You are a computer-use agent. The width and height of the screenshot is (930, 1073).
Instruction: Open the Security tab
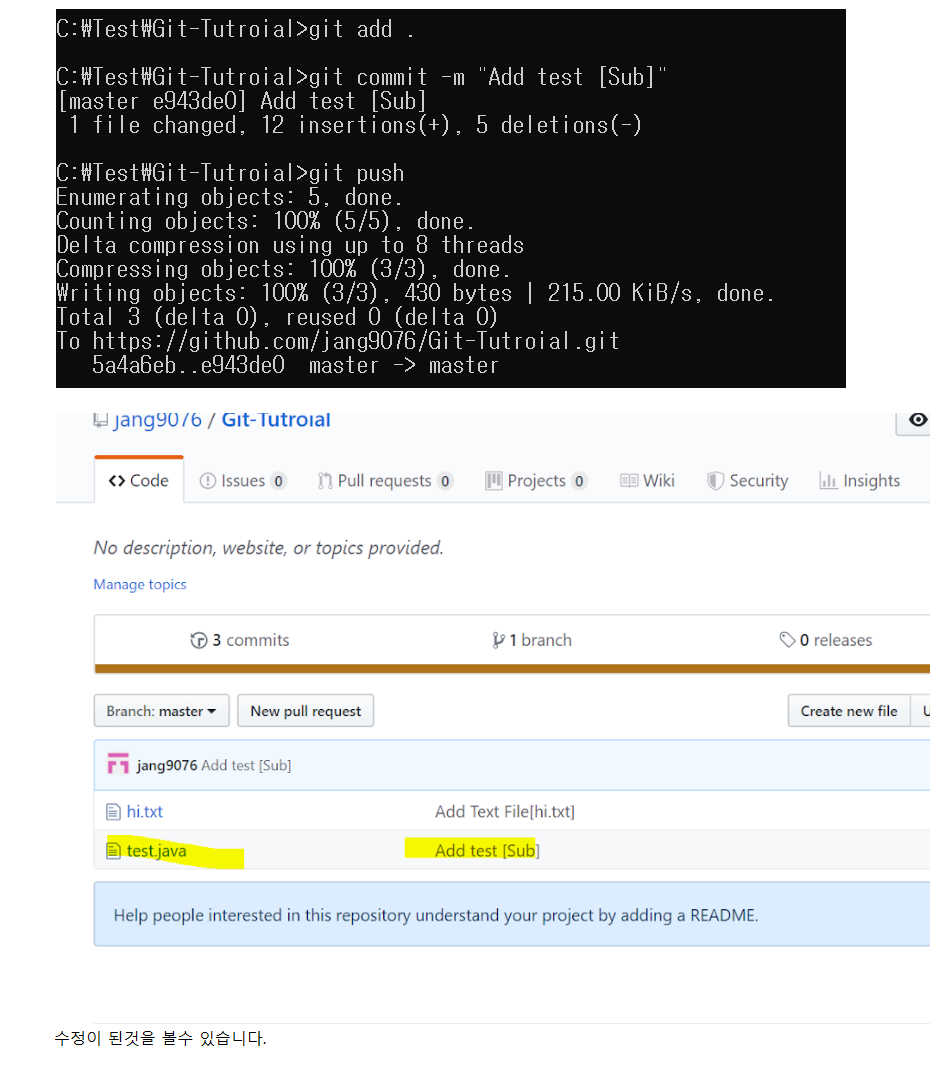747,481
